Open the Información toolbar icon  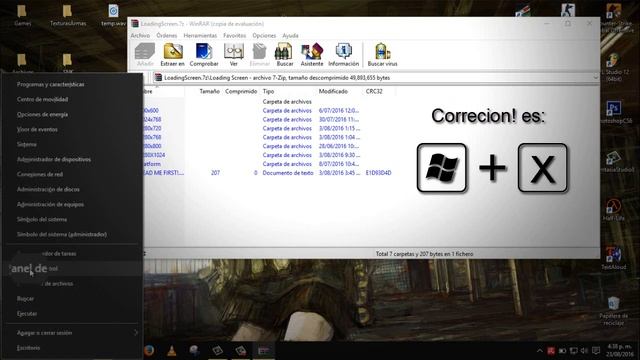point(344,55)
